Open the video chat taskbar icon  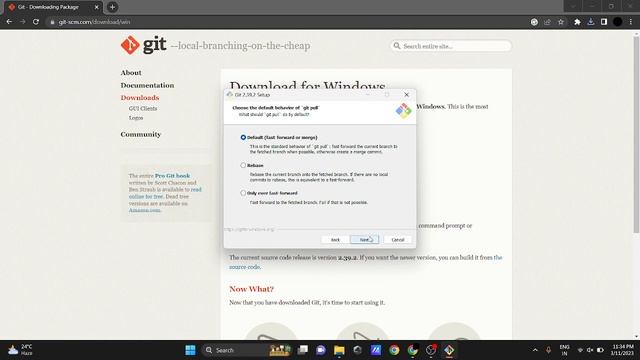click(x=321, y=350)
